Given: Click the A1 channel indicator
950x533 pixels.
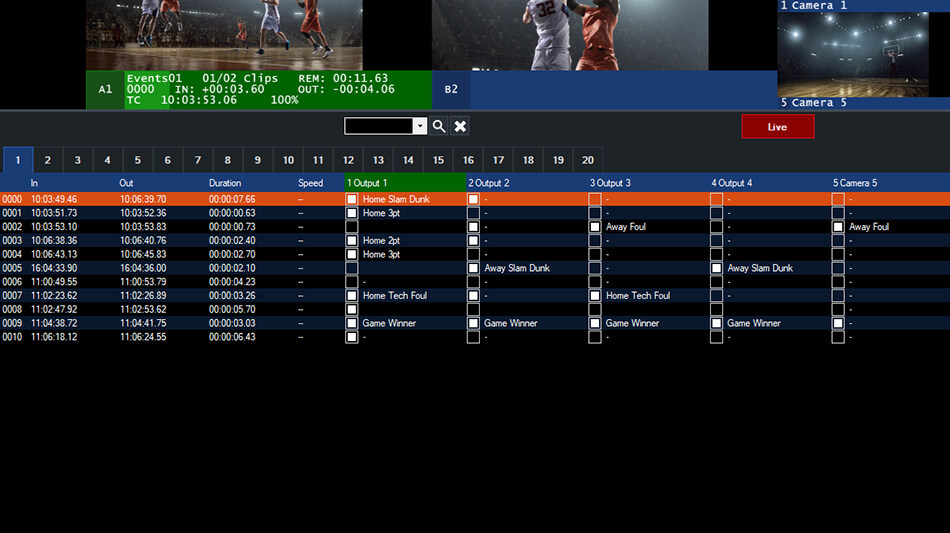Looking at the screenshot, I should [x=105, y=89].
